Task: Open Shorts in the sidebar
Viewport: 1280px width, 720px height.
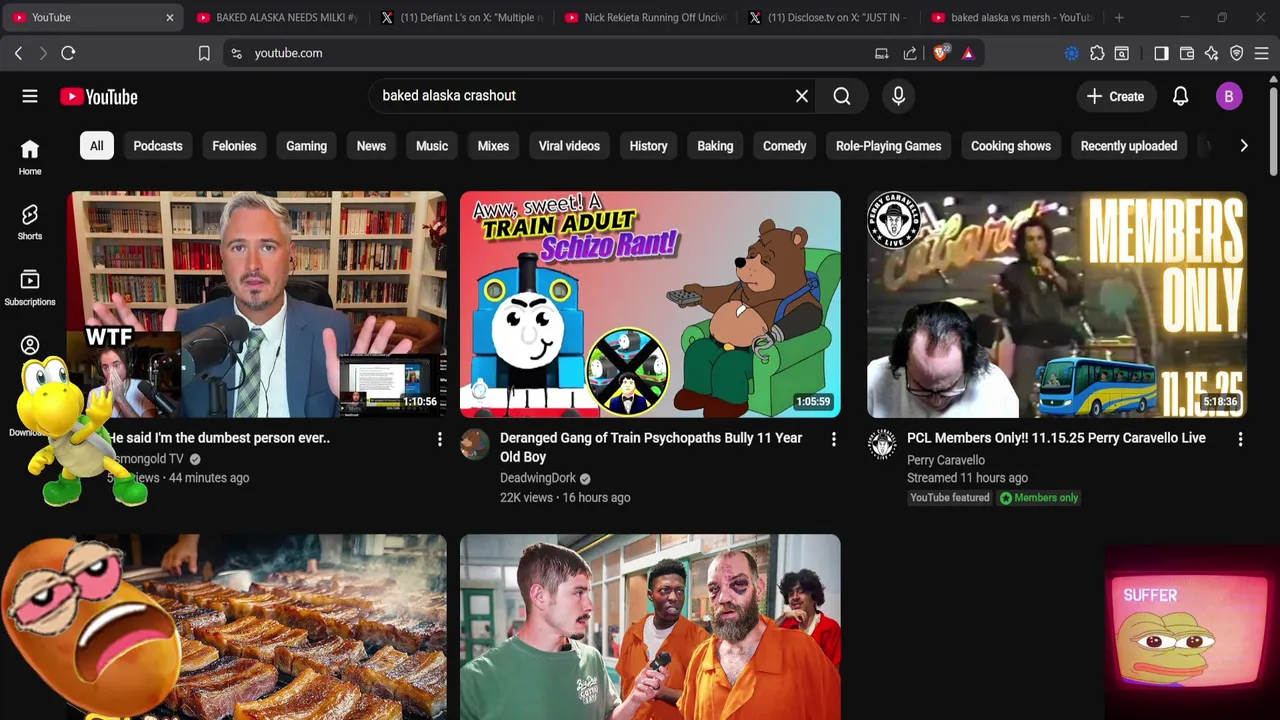Action: [30, 222]
